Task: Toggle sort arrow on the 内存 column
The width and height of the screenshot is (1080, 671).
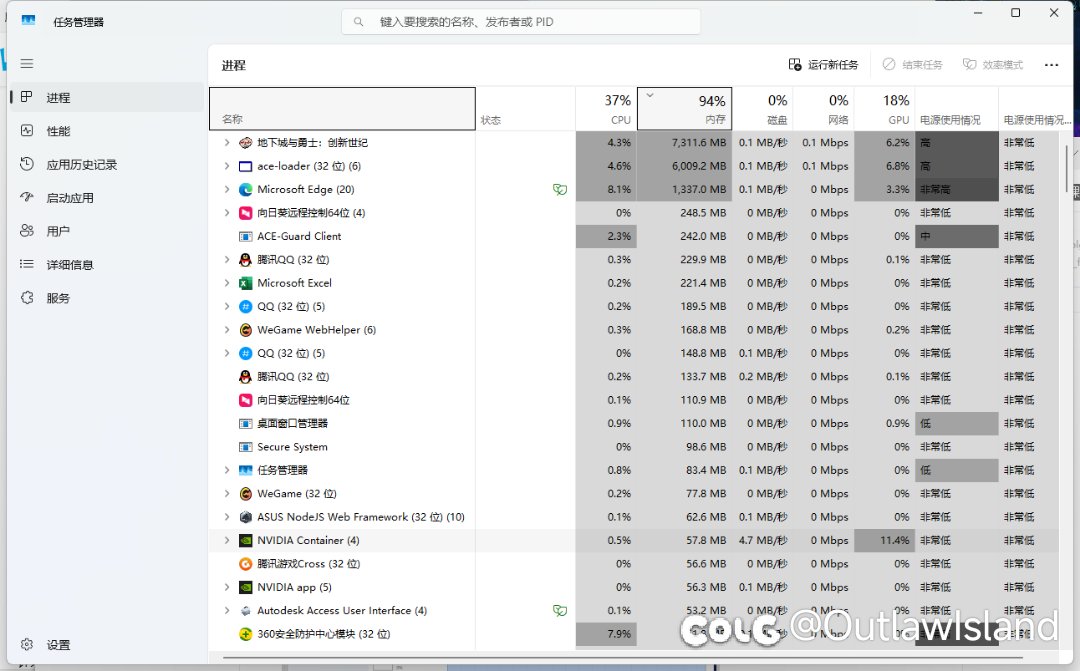Action: [x=650, y=95]
